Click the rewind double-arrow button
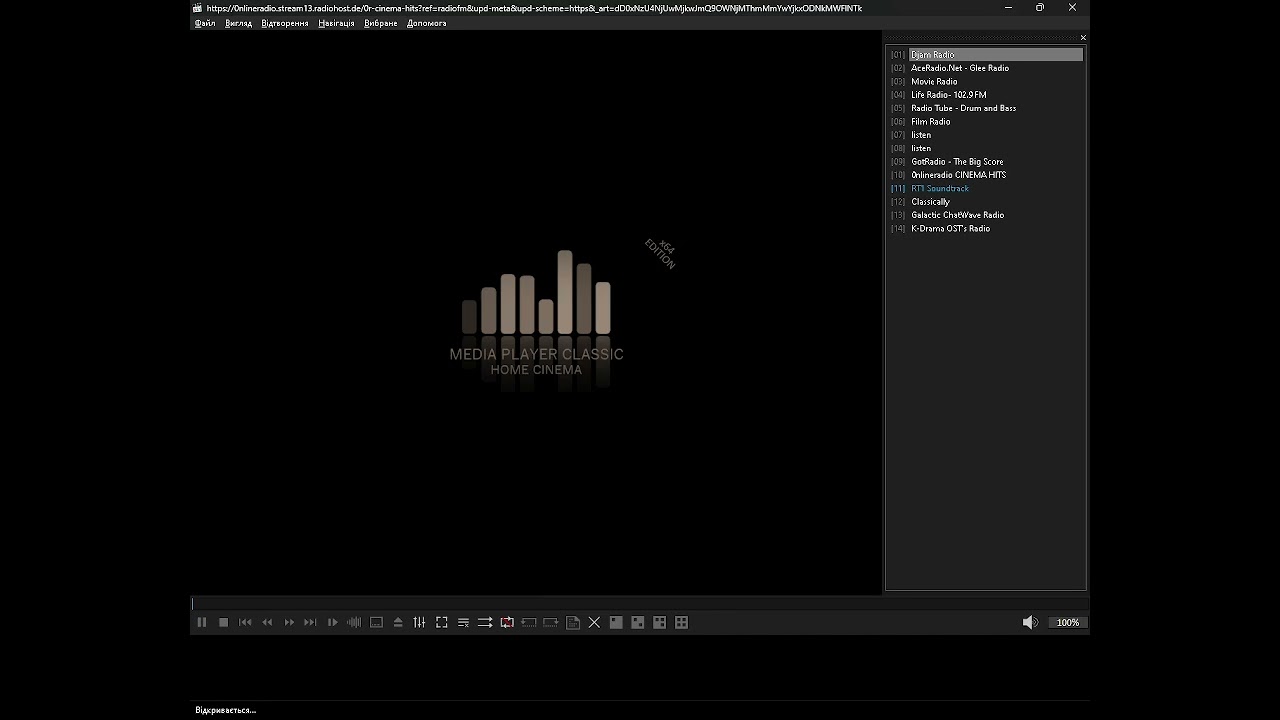1280x720 pixels. (x=267, y=622)
